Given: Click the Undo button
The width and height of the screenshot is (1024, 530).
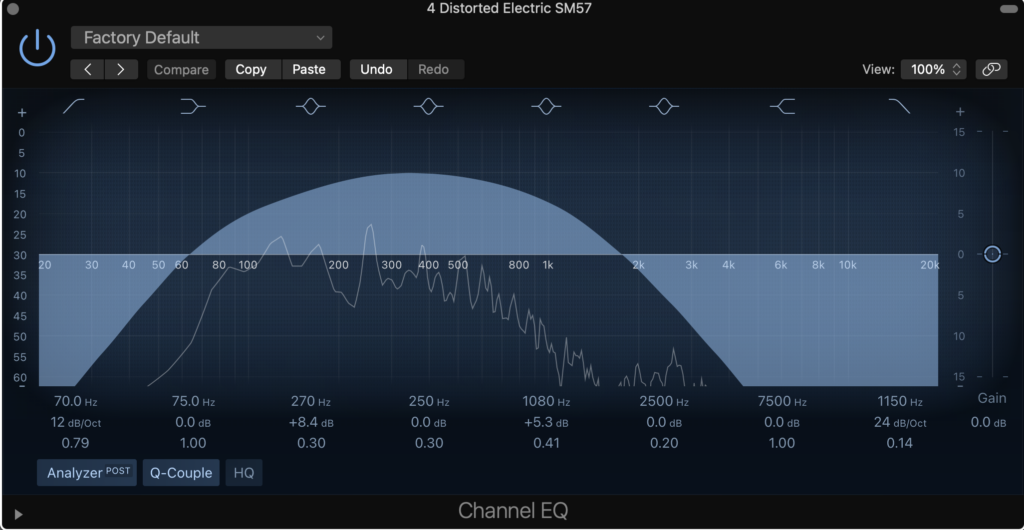Looking at the screenshot, I should tap(378, 70).
